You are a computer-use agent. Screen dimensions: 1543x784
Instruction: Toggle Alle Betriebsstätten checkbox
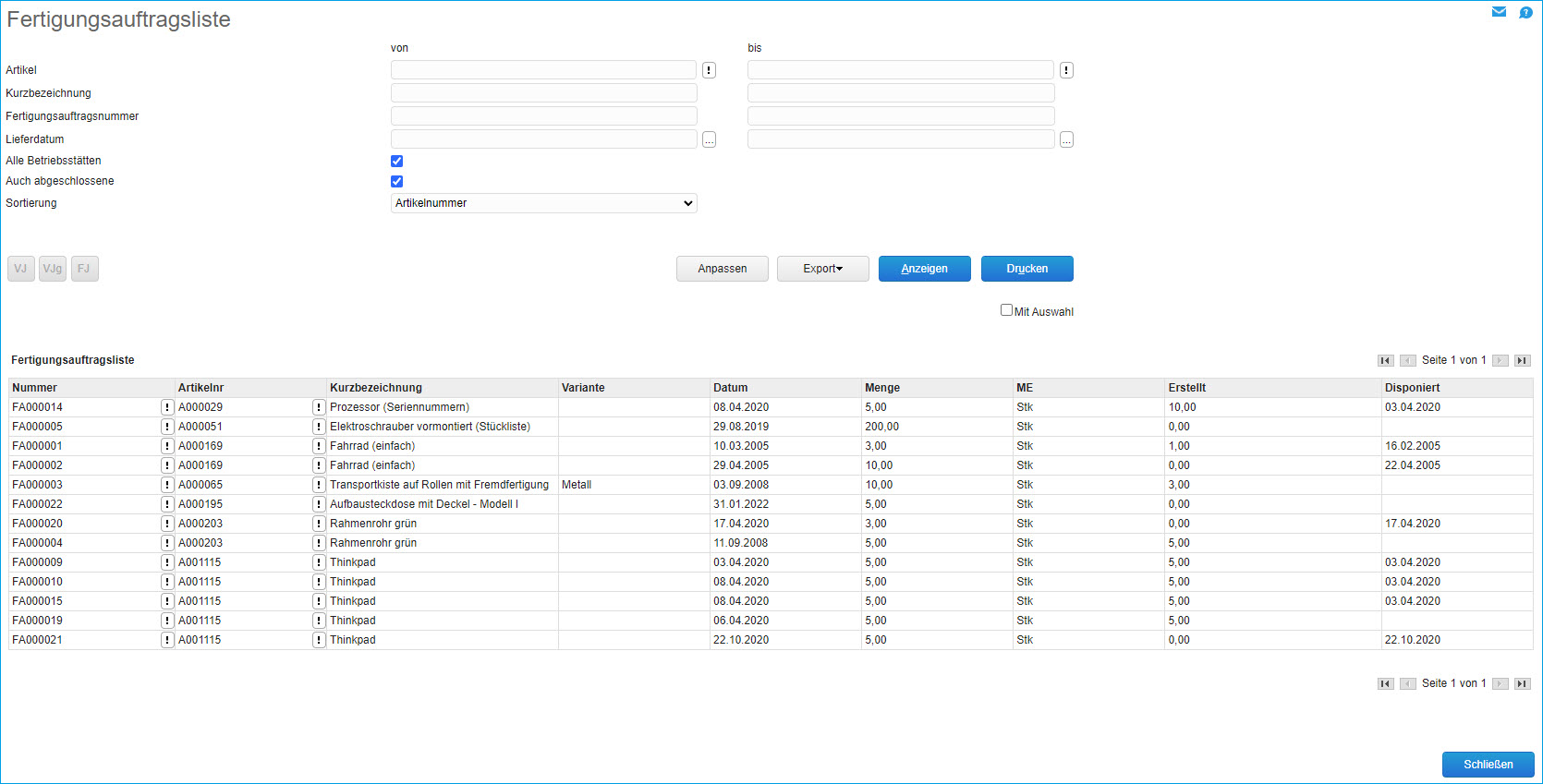[x=397, y=161]
